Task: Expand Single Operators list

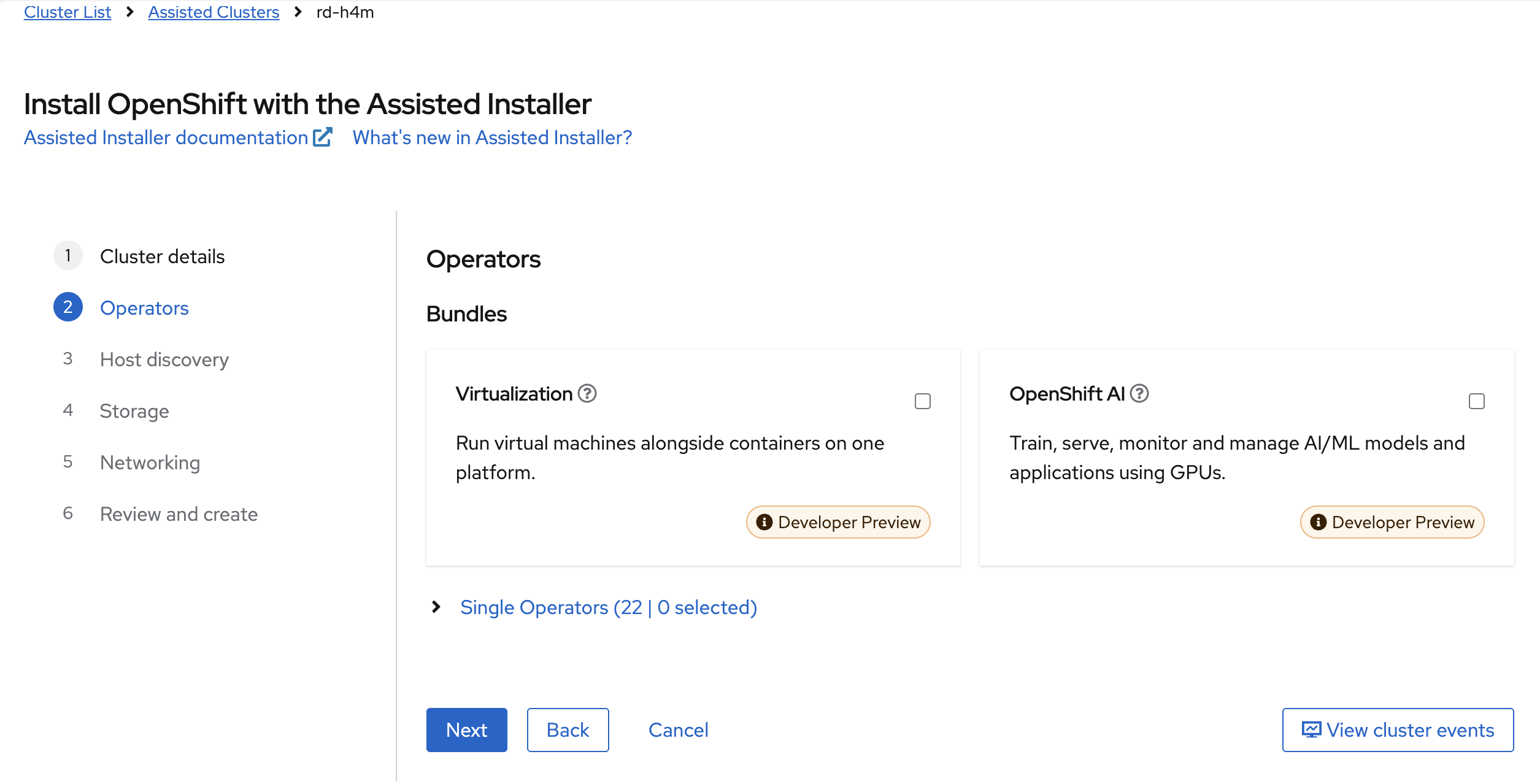Action: point(609,607)
